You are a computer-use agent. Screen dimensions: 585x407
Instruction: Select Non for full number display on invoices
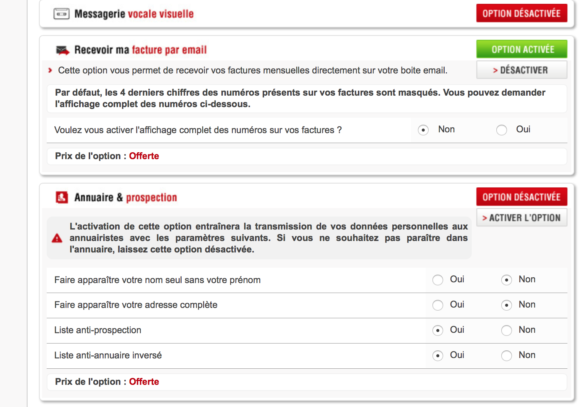(x=423, y=130)
